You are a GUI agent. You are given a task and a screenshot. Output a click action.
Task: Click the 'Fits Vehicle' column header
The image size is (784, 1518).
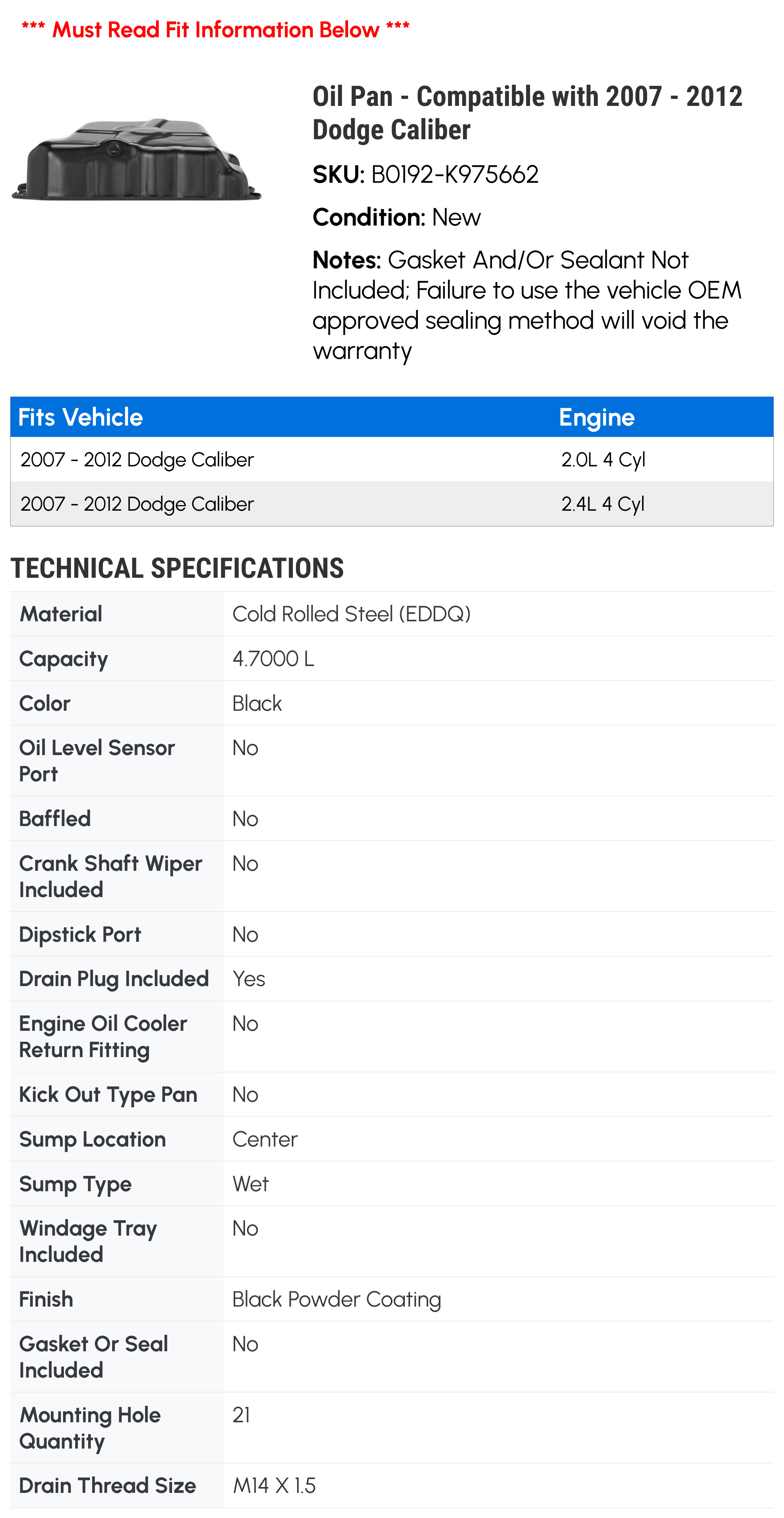point(81,417)
